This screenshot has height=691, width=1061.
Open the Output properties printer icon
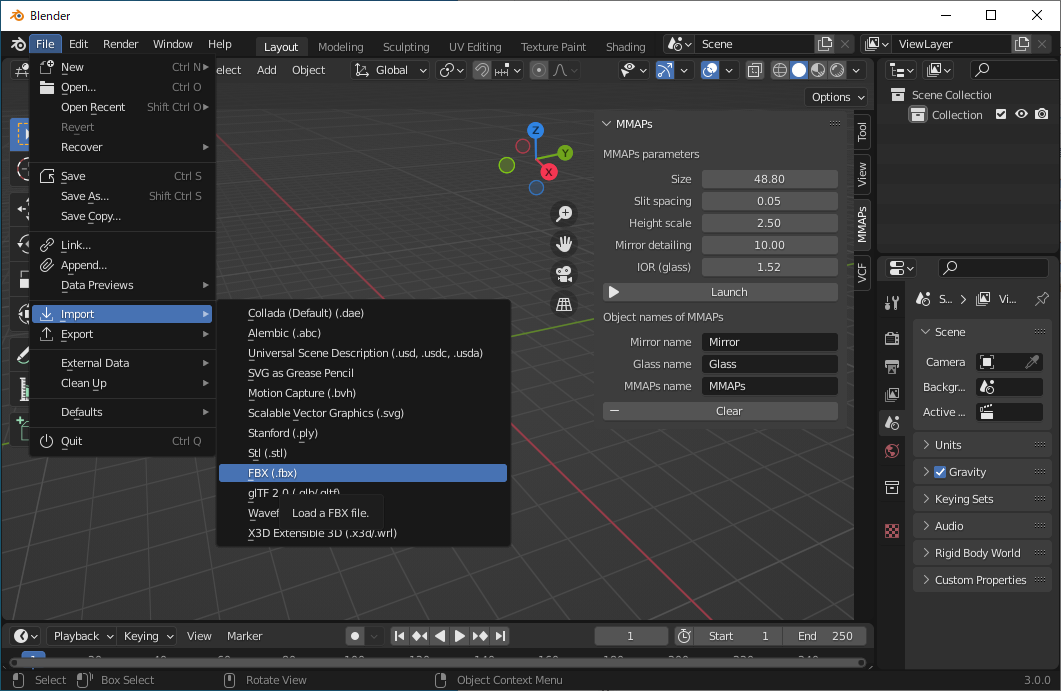click(x=892, y=366)
